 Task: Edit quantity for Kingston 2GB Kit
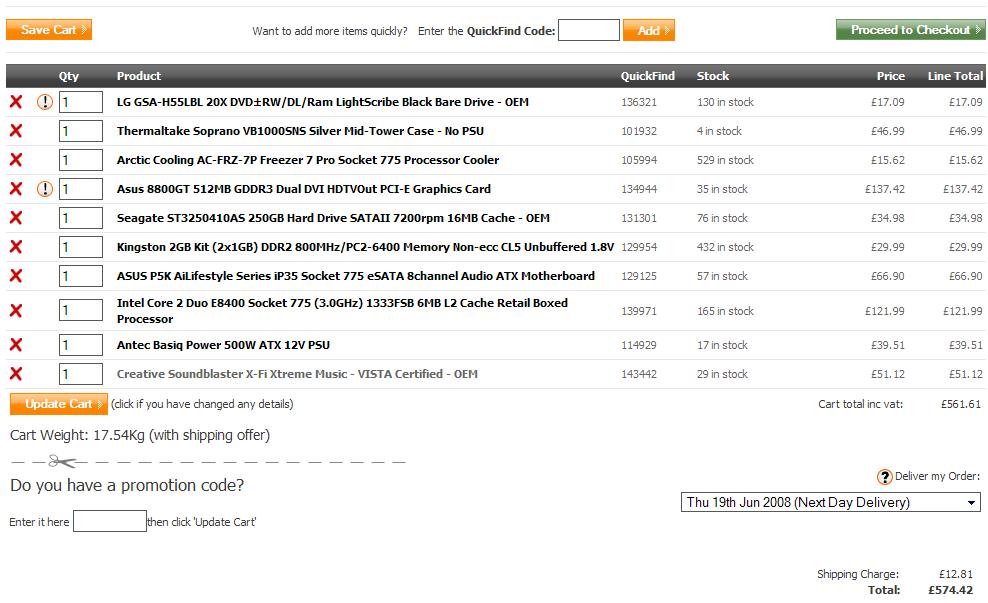81,247
